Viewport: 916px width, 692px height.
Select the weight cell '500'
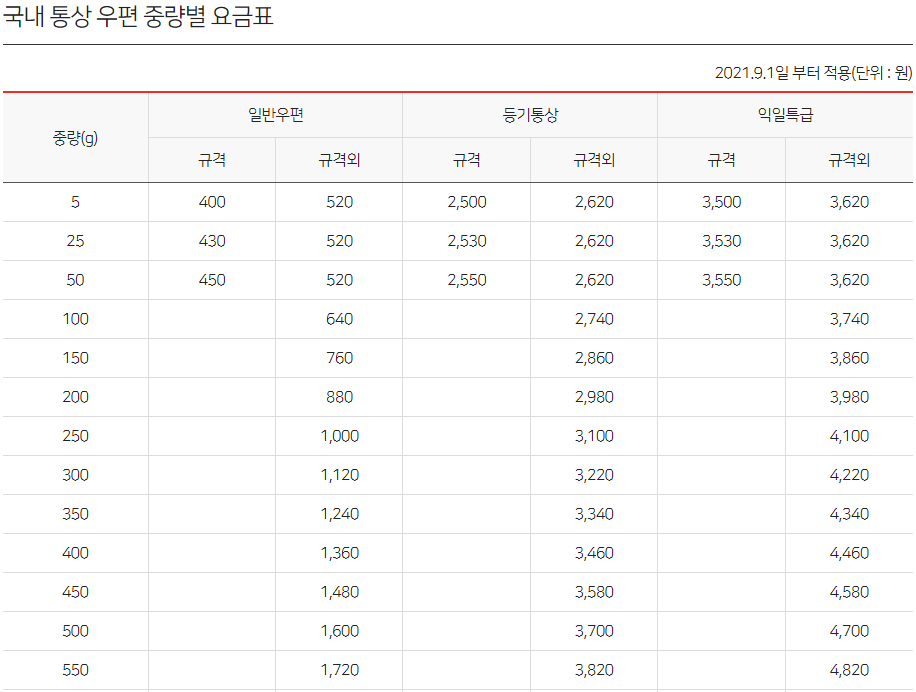[75, 631]
